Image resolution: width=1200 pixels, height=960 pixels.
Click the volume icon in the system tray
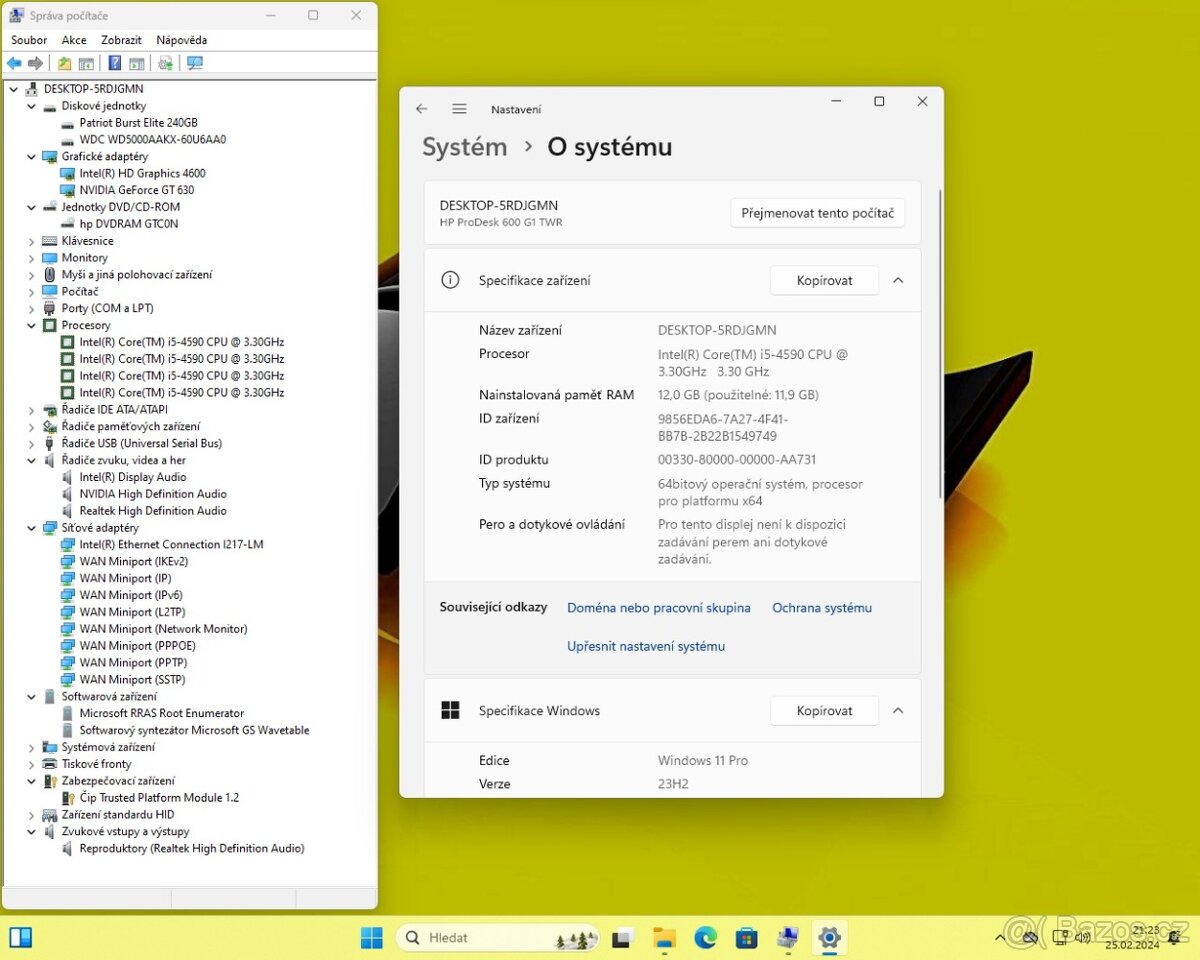pos(1083,938)
